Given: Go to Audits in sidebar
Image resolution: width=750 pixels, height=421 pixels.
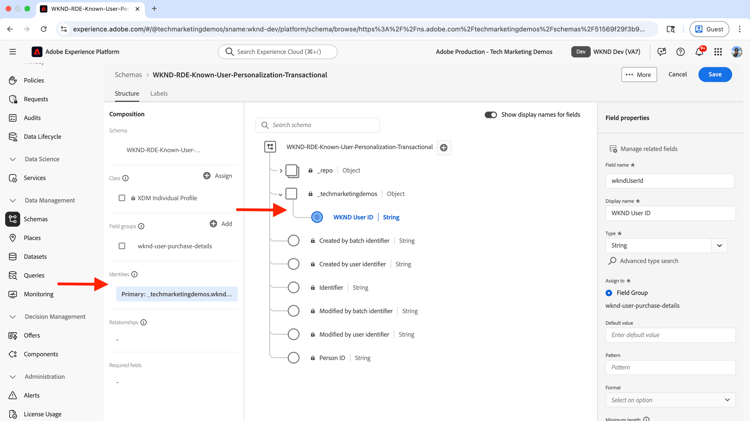Looking at the screenshot, I should [x=32, y=118].
